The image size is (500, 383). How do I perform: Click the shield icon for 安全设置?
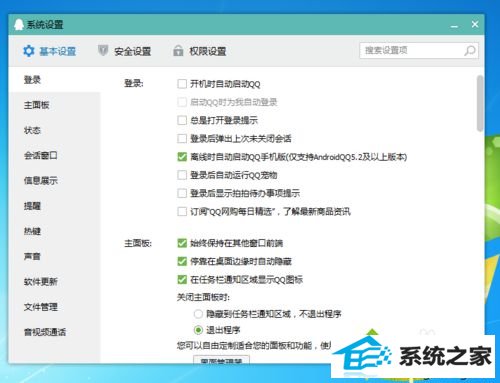point(103,51)
